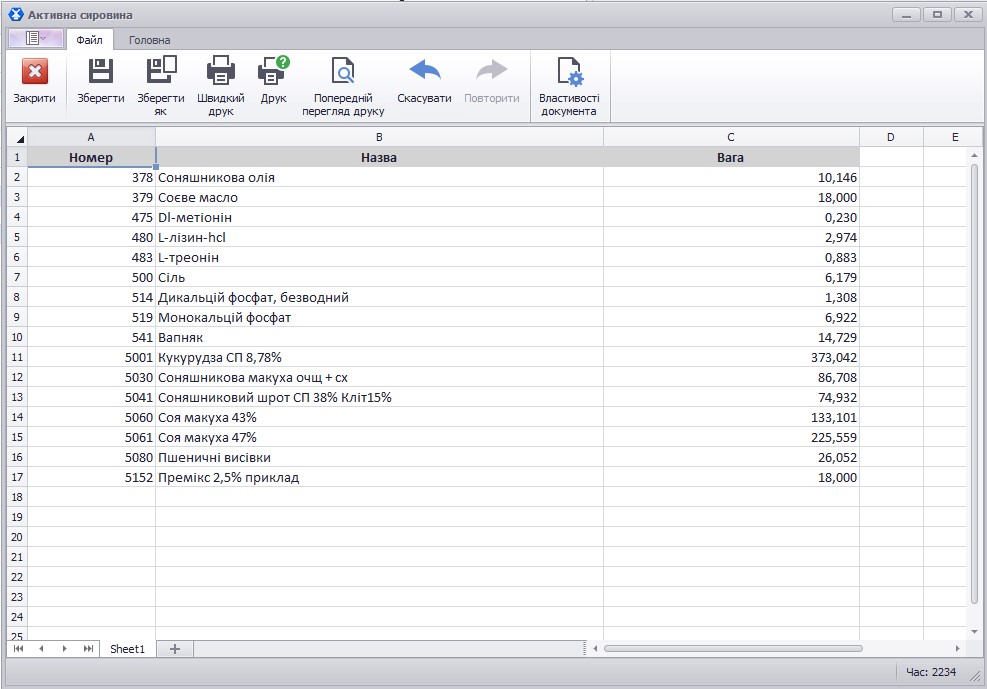
Task: Select the number cell 5080
Action: 91,457
